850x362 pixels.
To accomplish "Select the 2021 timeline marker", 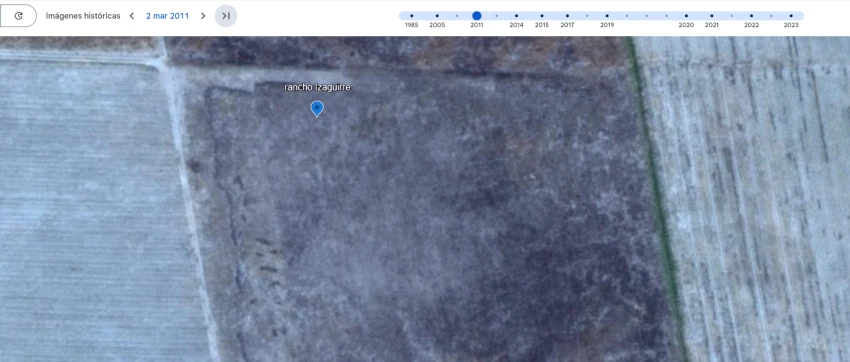I will point(712,16).
